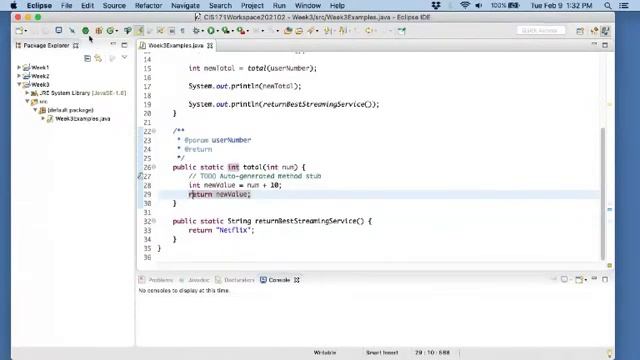Toggle Block Selection Mode in toolbar
Screen dimensions: 640x360
pos(172,31)
